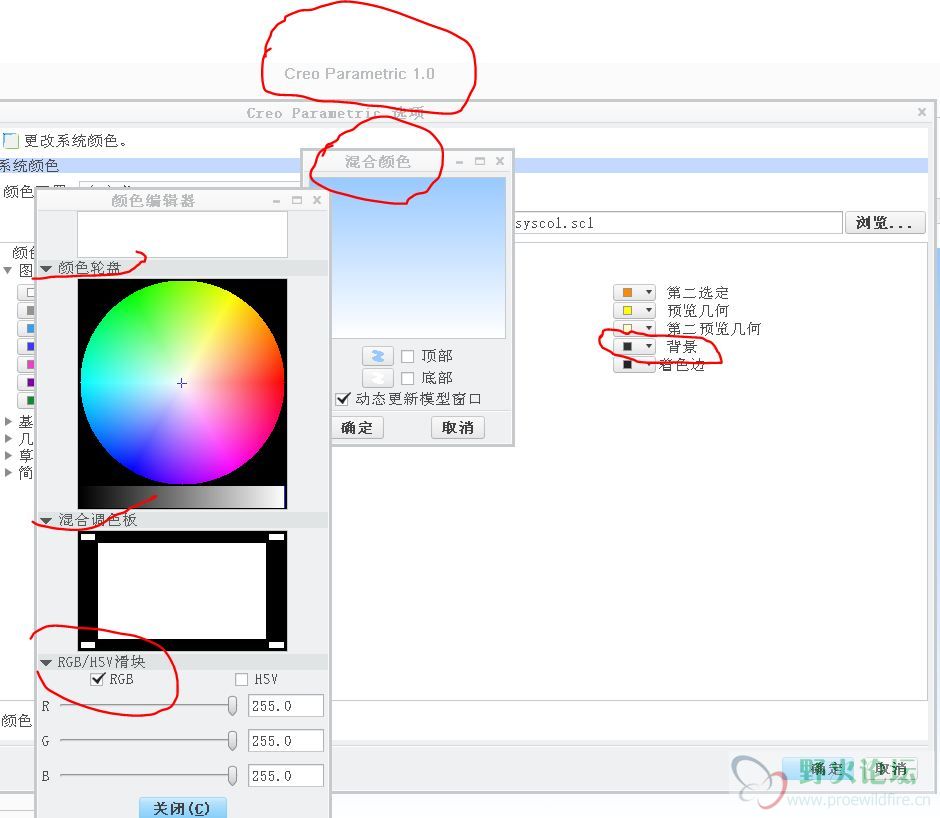
Task: Click the 关闭(C) button
Action: (x=182, y=808)
